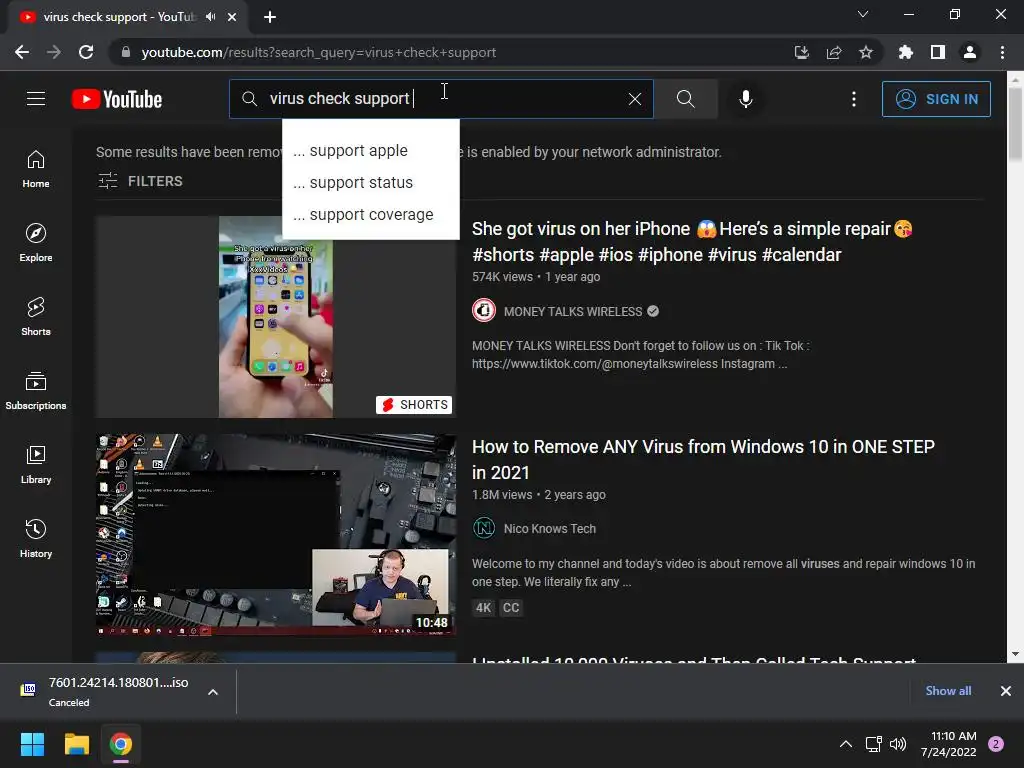
Task: Mute the tab's audio speaker icon
Action: pos(210,17)
